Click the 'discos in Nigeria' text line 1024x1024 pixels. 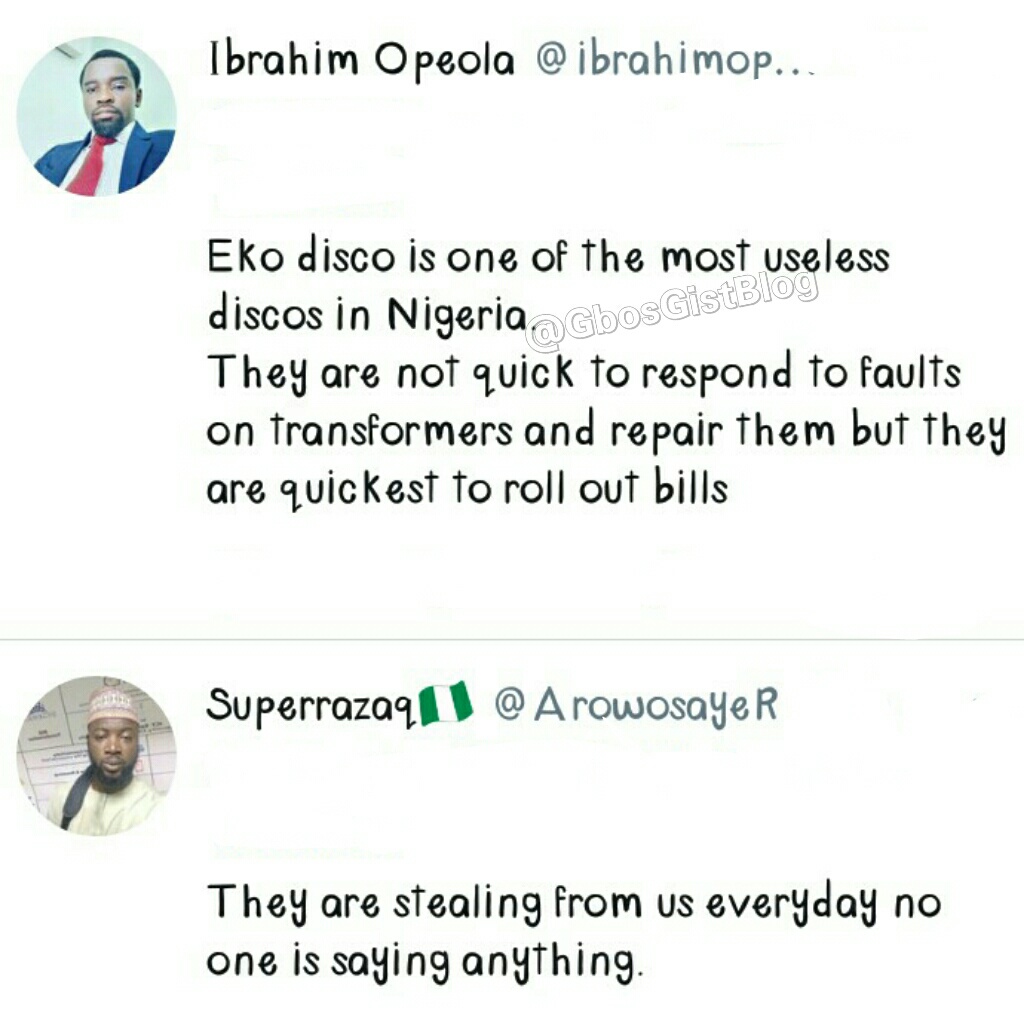click(x=368, y=315)
